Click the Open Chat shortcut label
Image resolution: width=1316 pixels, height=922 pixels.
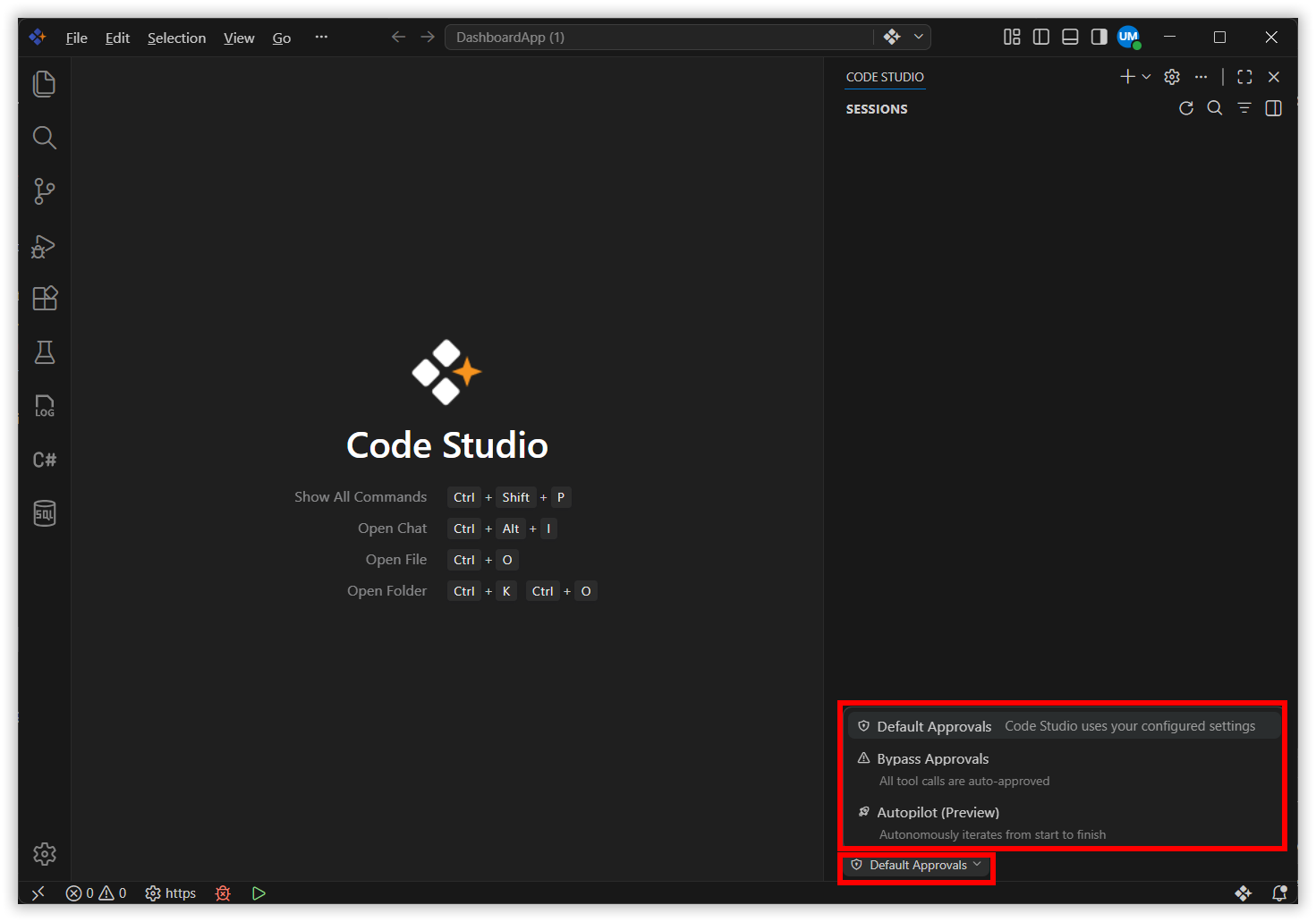tap(393, 528)
